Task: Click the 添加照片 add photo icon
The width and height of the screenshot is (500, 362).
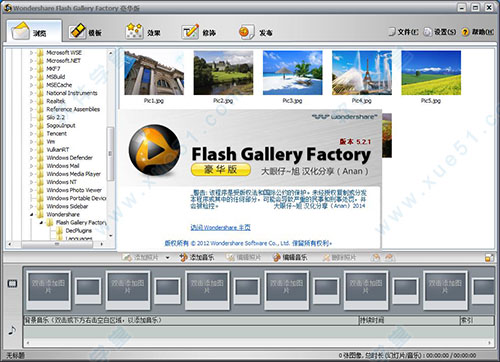Action: click(127, 257)
